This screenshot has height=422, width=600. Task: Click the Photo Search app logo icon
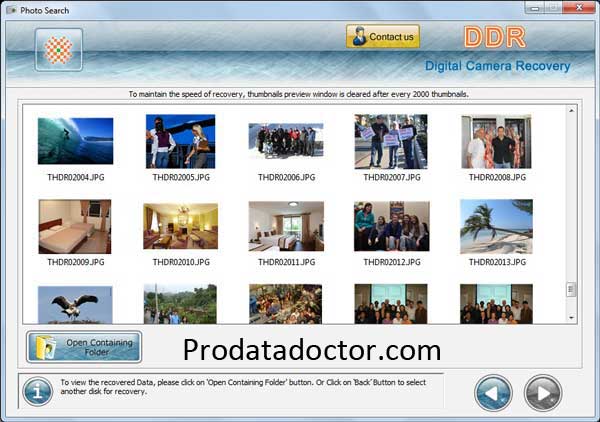pyautogui.click(x=59, y=50)
